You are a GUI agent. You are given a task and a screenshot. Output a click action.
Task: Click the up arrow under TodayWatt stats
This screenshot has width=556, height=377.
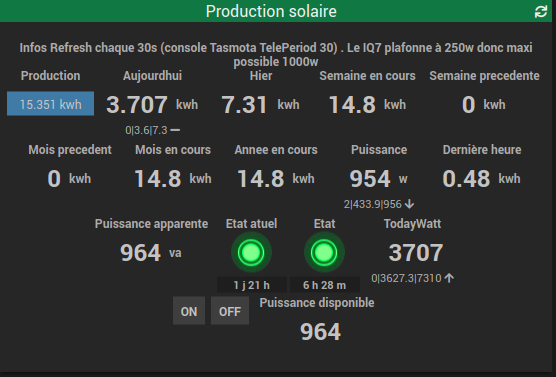coord(449,278)
